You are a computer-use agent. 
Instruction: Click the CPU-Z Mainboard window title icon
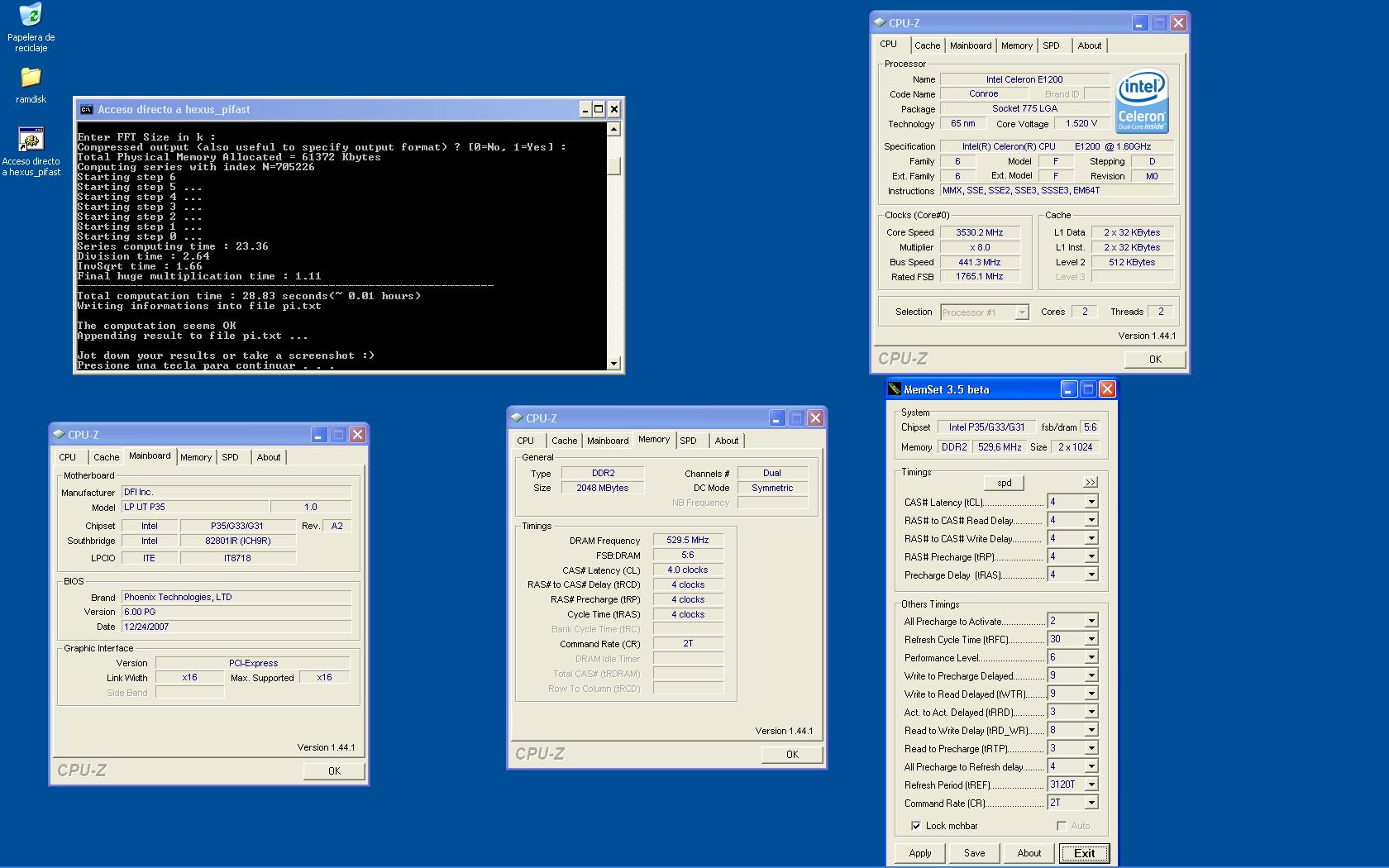pos(58,434)
